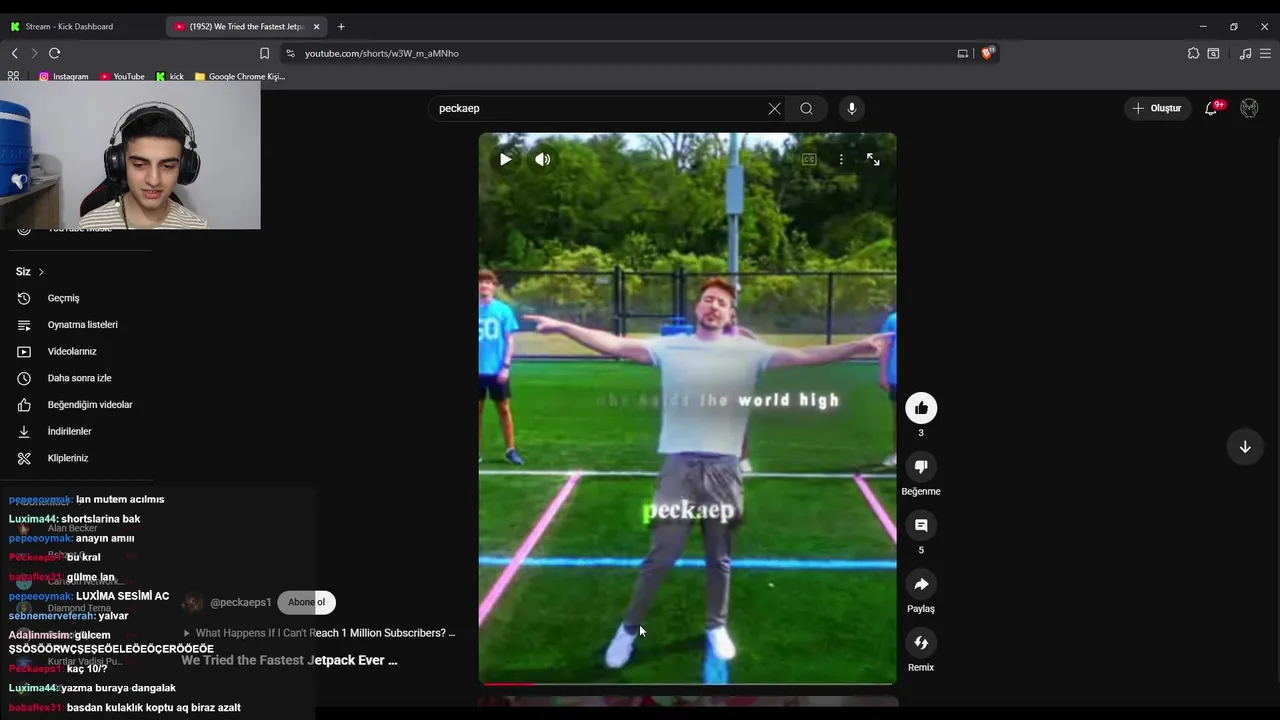Open the @peckaeps1 channel link
Image resolution: width=1280 pixels, height=720 pixels.
[240, 602]
